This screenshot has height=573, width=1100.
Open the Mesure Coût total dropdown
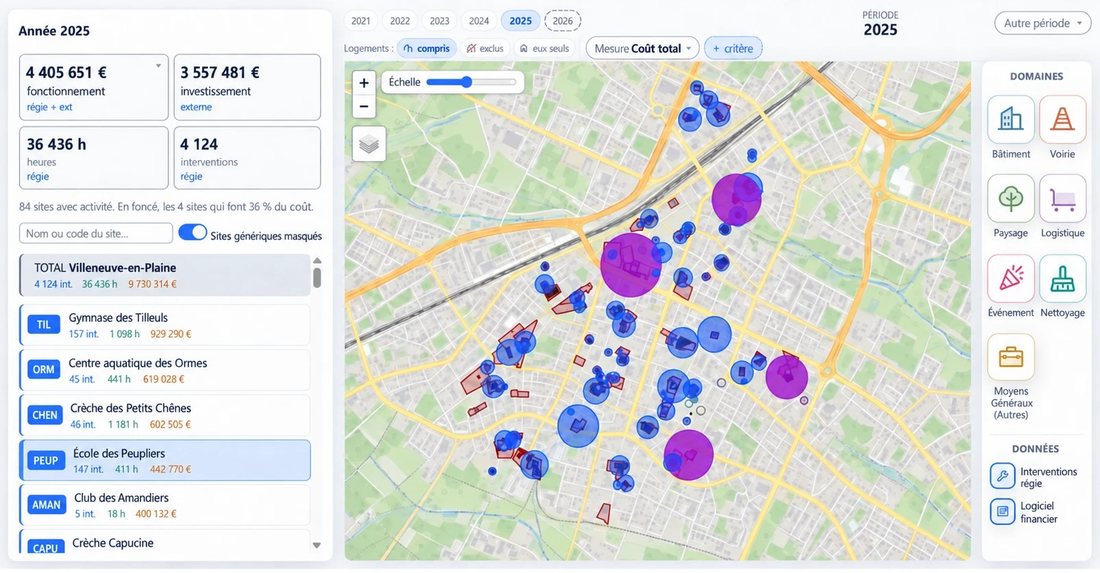pyautogui.click(x=643, y=48)
